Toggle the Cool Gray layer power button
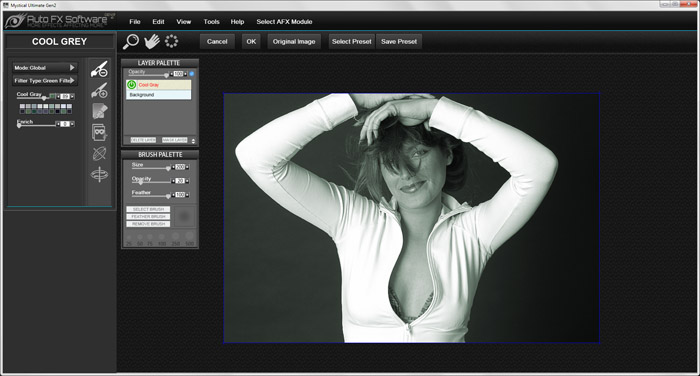700x376 pixels. click(x=131, y=84)
